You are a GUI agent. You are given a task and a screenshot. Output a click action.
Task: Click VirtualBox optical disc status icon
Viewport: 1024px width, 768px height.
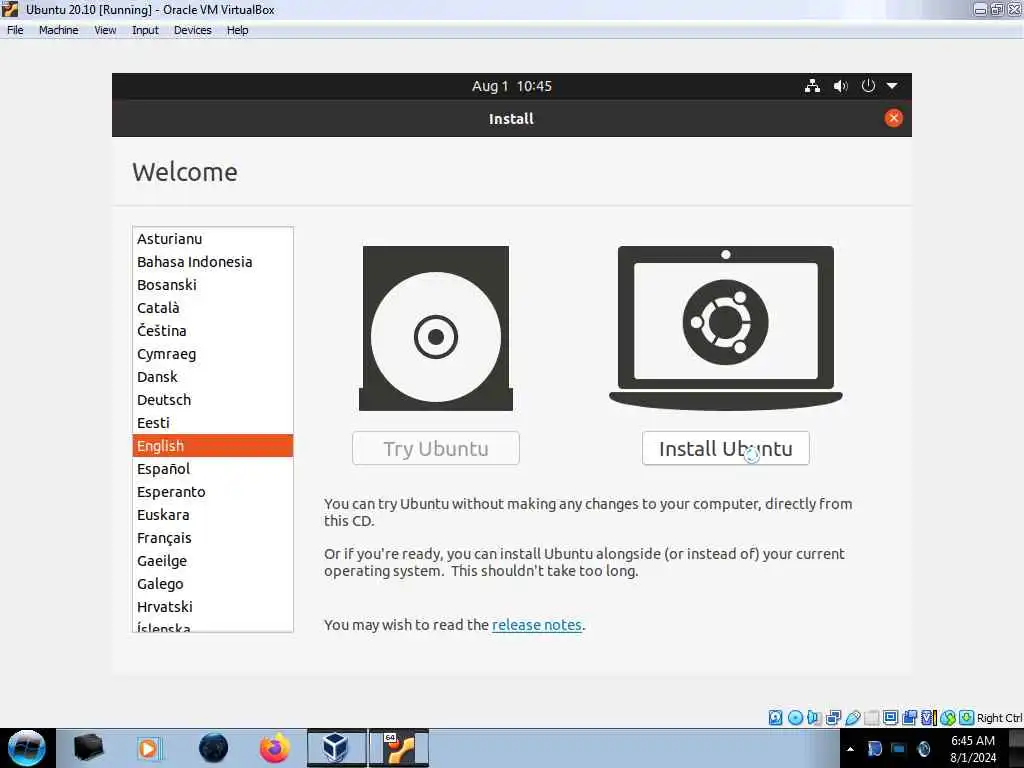click(795, 718)
